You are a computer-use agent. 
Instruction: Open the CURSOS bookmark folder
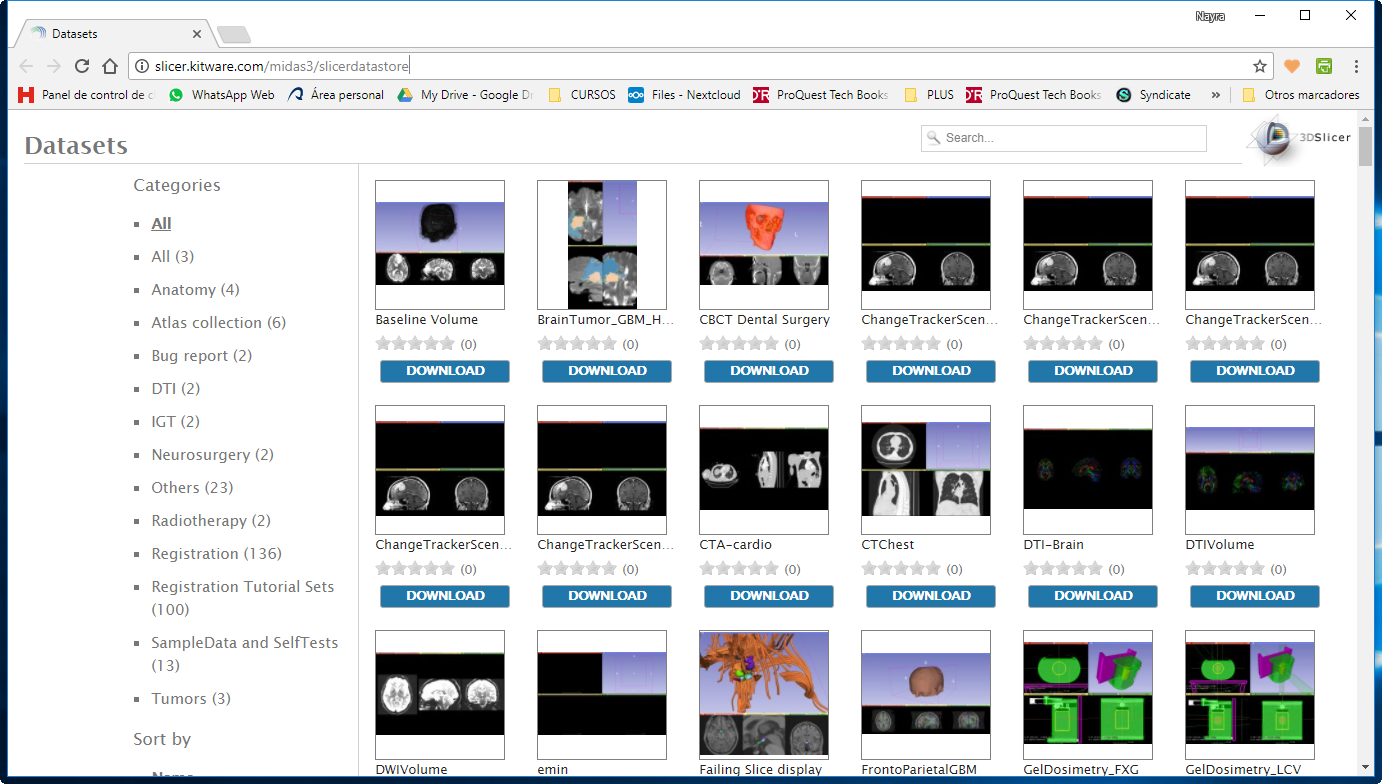click(582, 95)
